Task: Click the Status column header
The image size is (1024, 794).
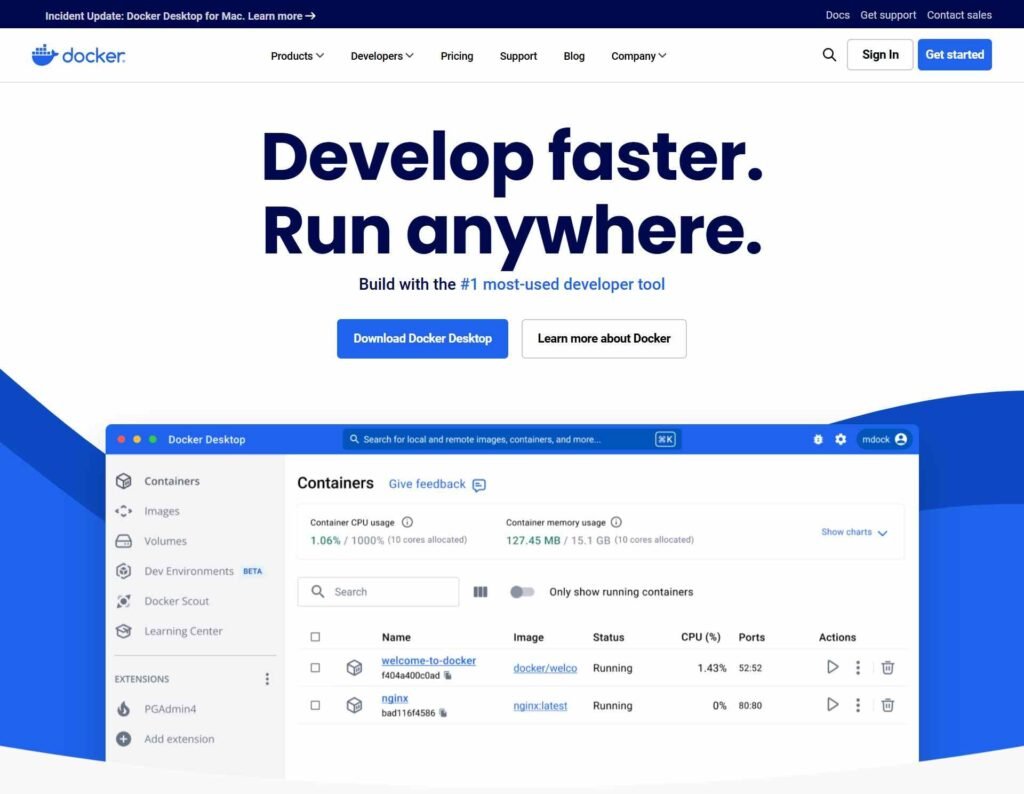Action: pyautogui.click(x=609, y=637)
